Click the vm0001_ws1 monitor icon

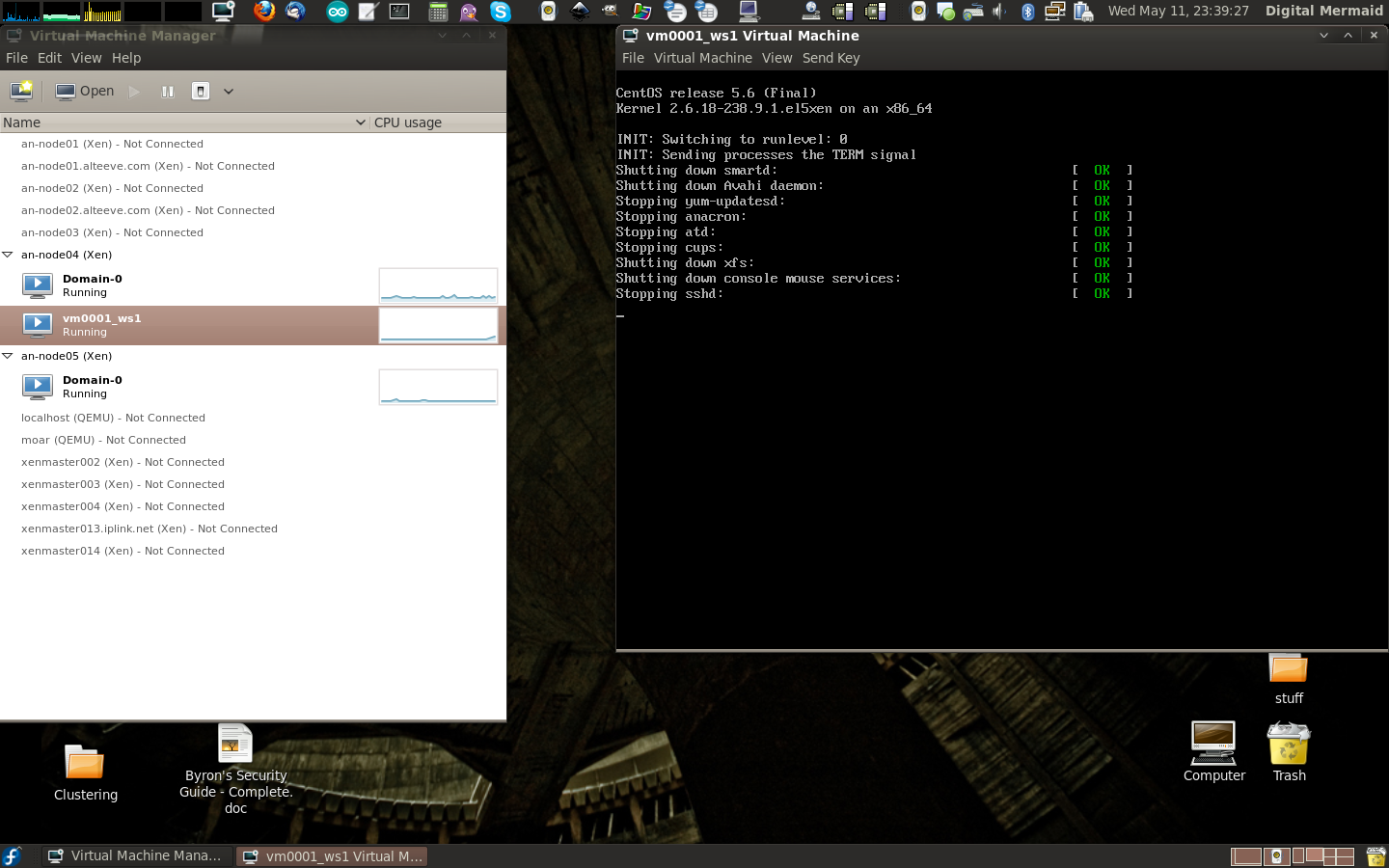(38, 325)
